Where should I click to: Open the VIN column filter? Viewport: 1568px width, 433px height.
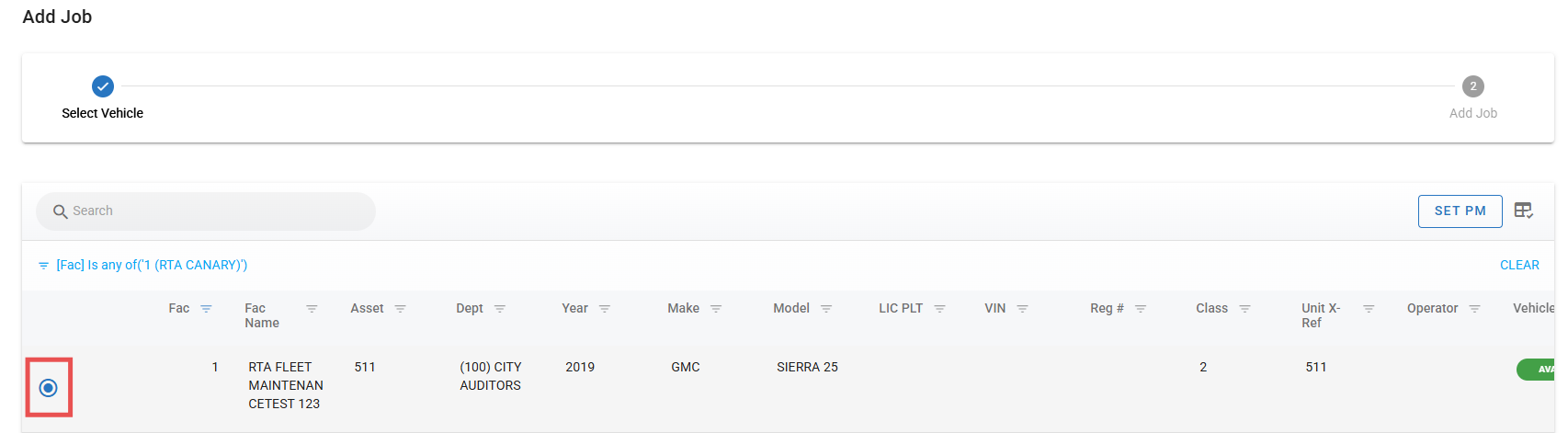click(1022, 309)
